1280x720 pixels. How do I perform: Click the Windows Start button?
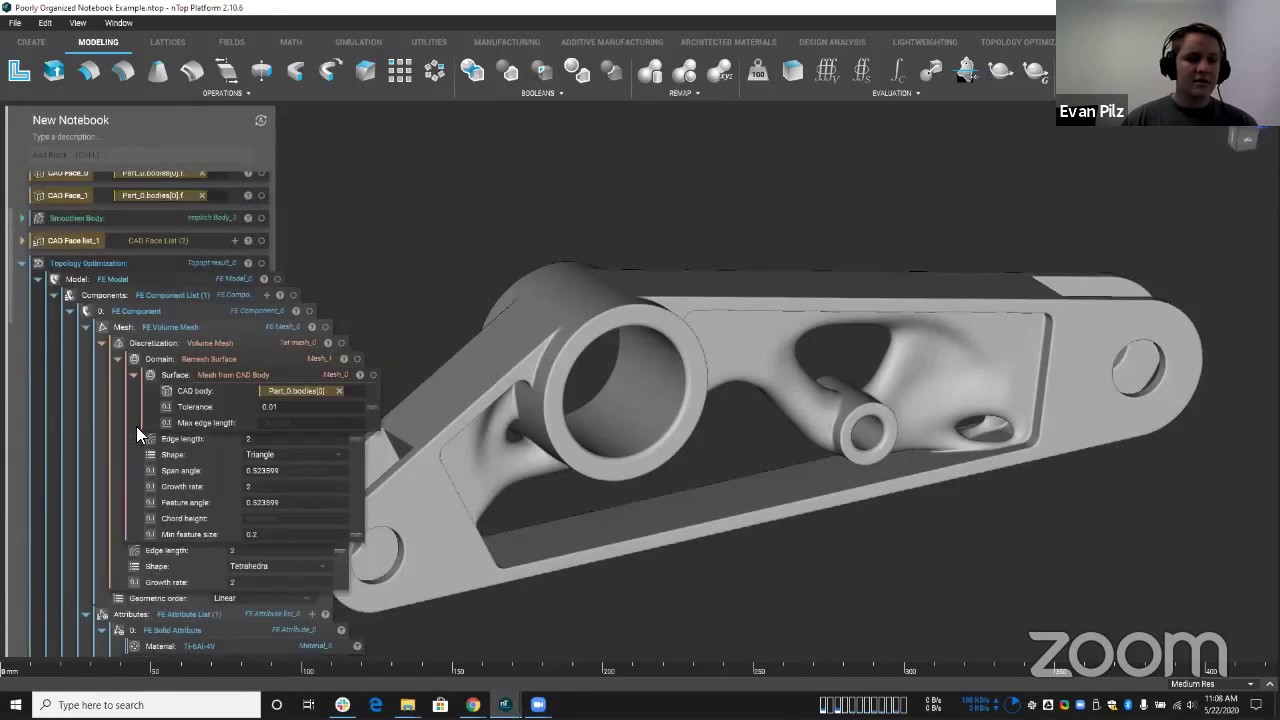(x=15, y=705)
